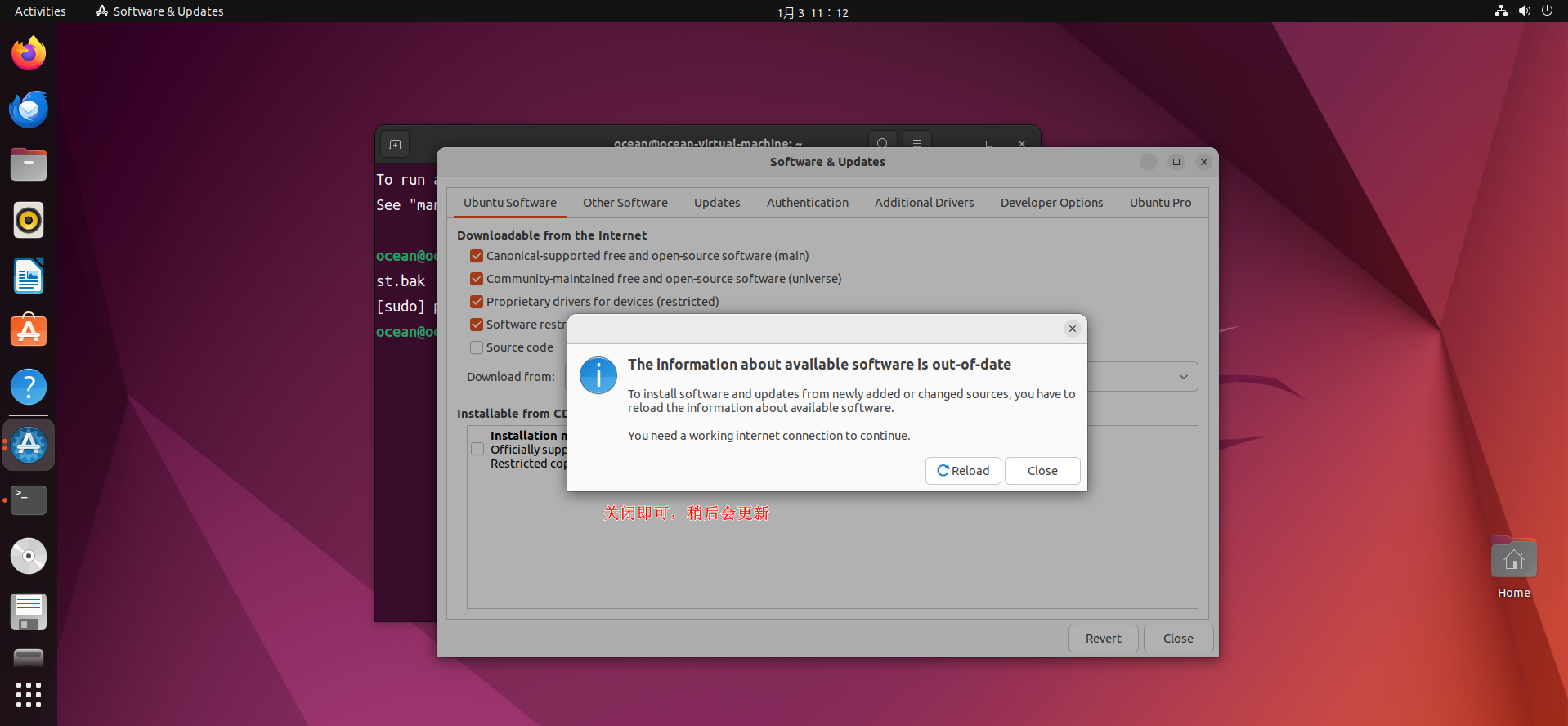Click 'st.bak' text in the Terminal window
1568x726 pixels.
[401, 281]
